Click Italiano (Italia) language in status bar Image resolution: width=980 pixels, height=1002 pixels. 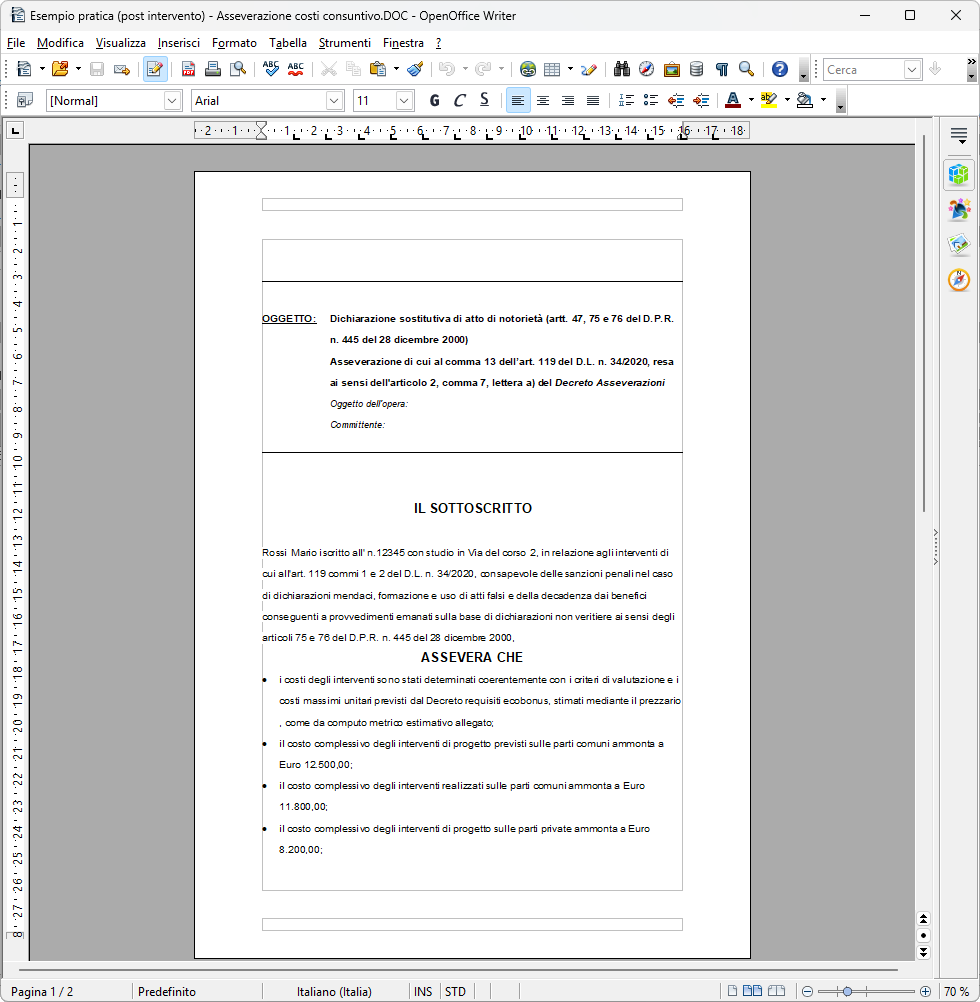tap(334, 991)
